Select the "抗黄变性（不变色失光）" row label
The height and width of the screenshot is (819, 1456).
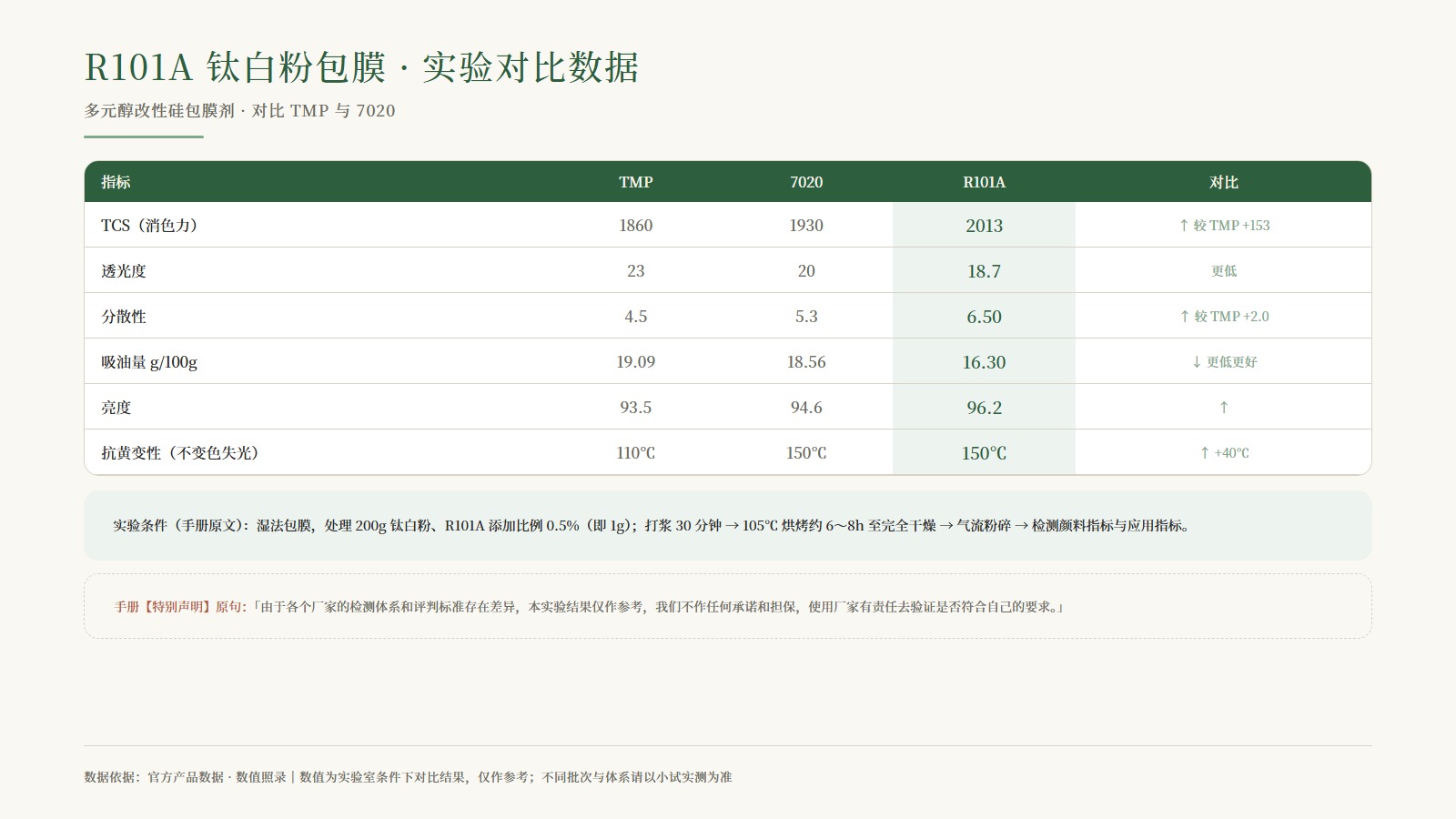tap(180, 452)
